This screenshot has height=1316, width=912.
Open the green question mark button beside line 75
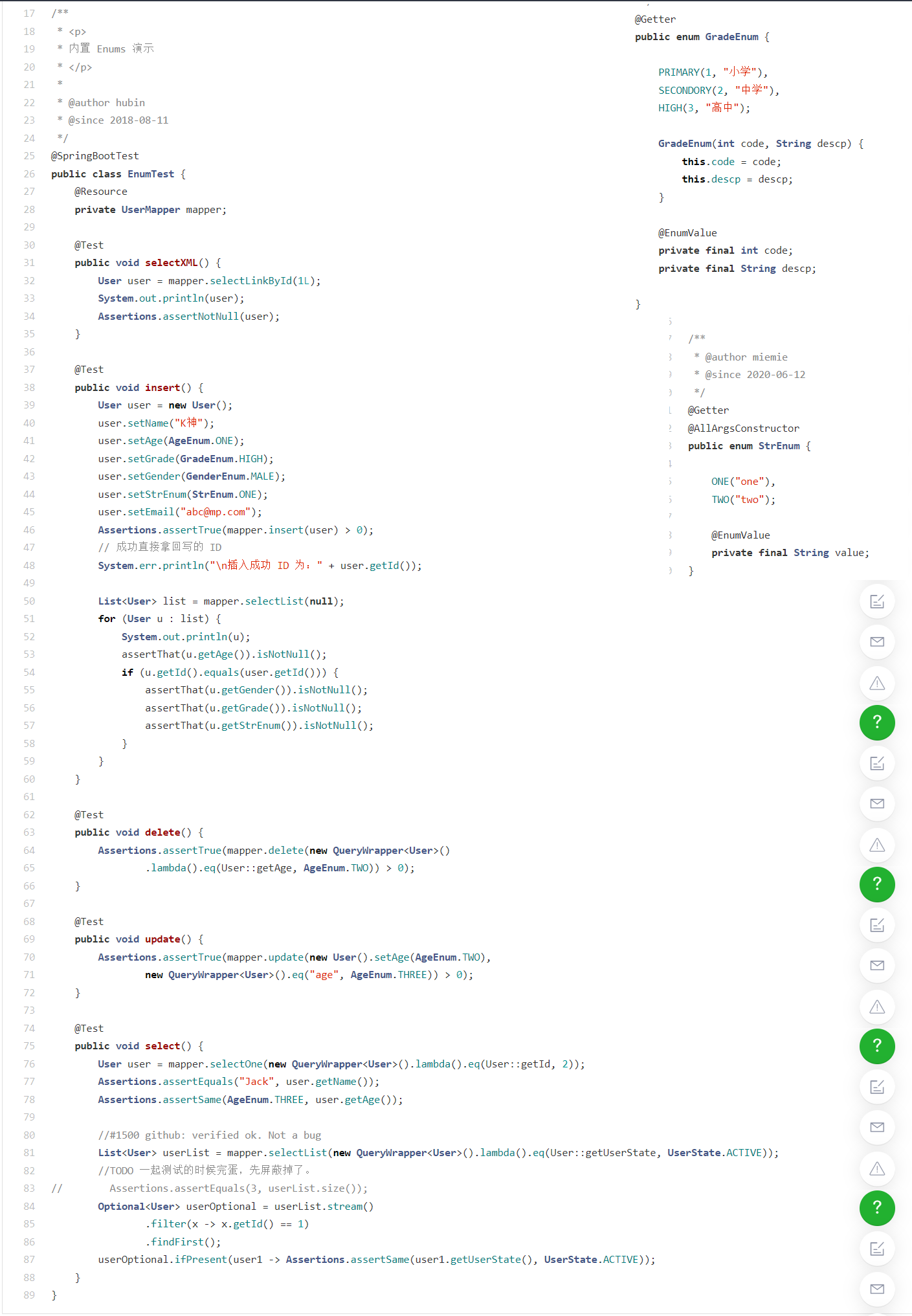[877, 1046]
